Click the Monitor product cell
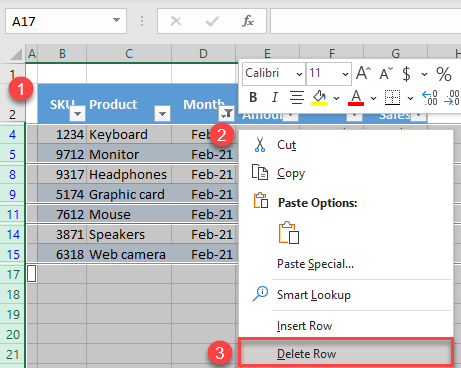Screen dimensions: 461x368 (129, 154)
